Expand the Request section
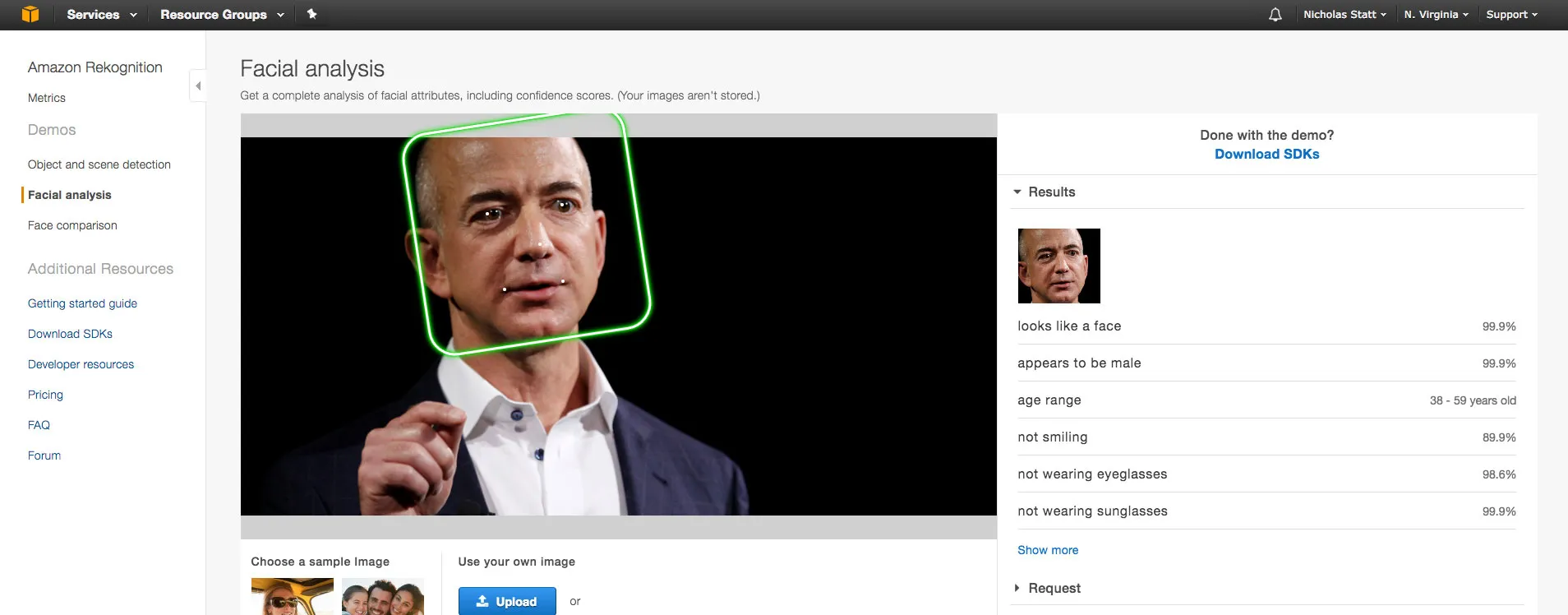 pos(1047,588)
